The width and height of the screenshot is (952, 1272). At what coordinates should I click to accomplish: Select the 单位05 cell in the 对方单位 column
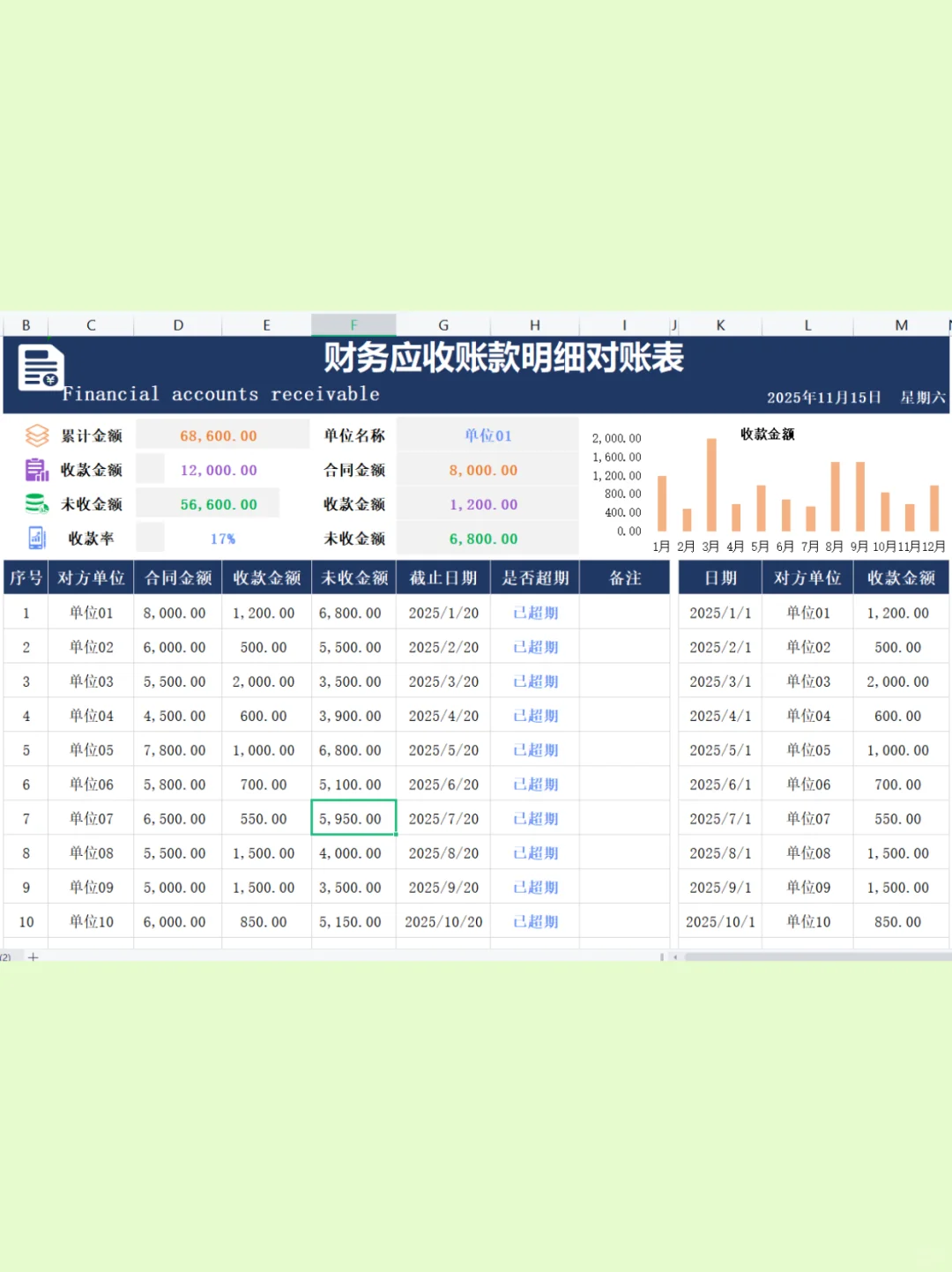click(x=90, y=750)
